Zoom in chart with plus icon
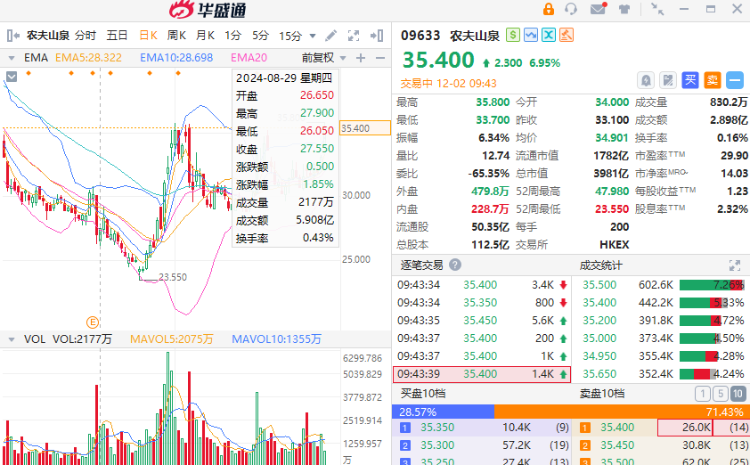The width and height of the screenshot is (750, 465). click(361, 58)
